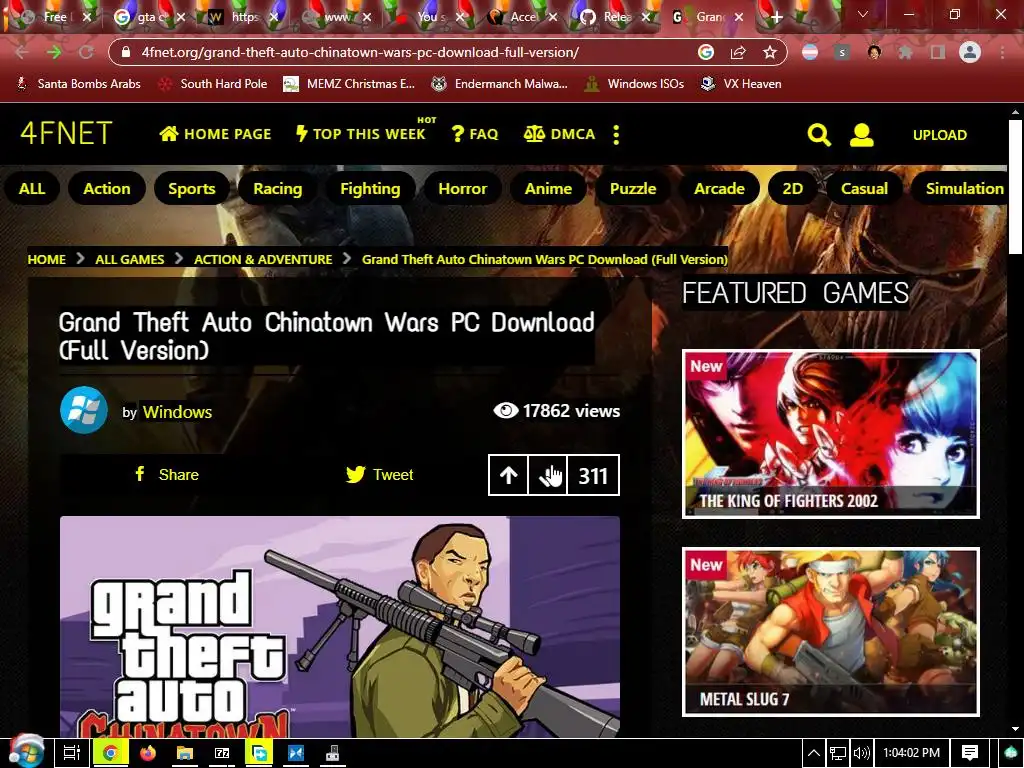Reload the page with the refresh icon
This screenshot has width=1024, height=768.
[x=86, y=52]
